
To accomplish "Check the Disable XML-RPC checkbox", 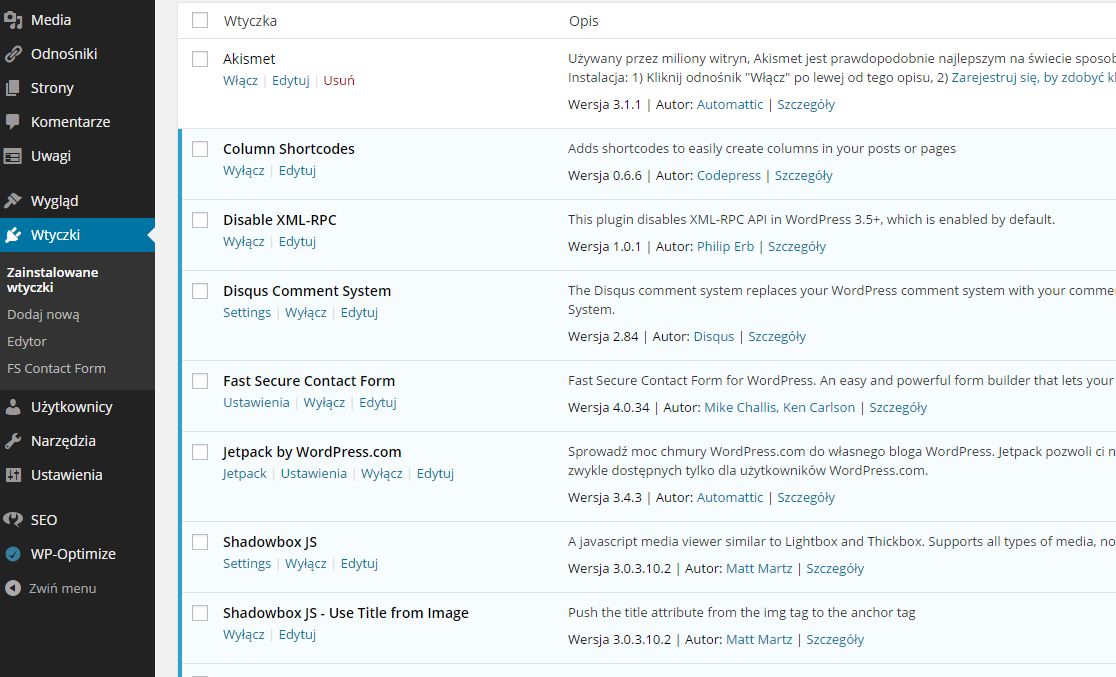I will [x=200, y=220].
